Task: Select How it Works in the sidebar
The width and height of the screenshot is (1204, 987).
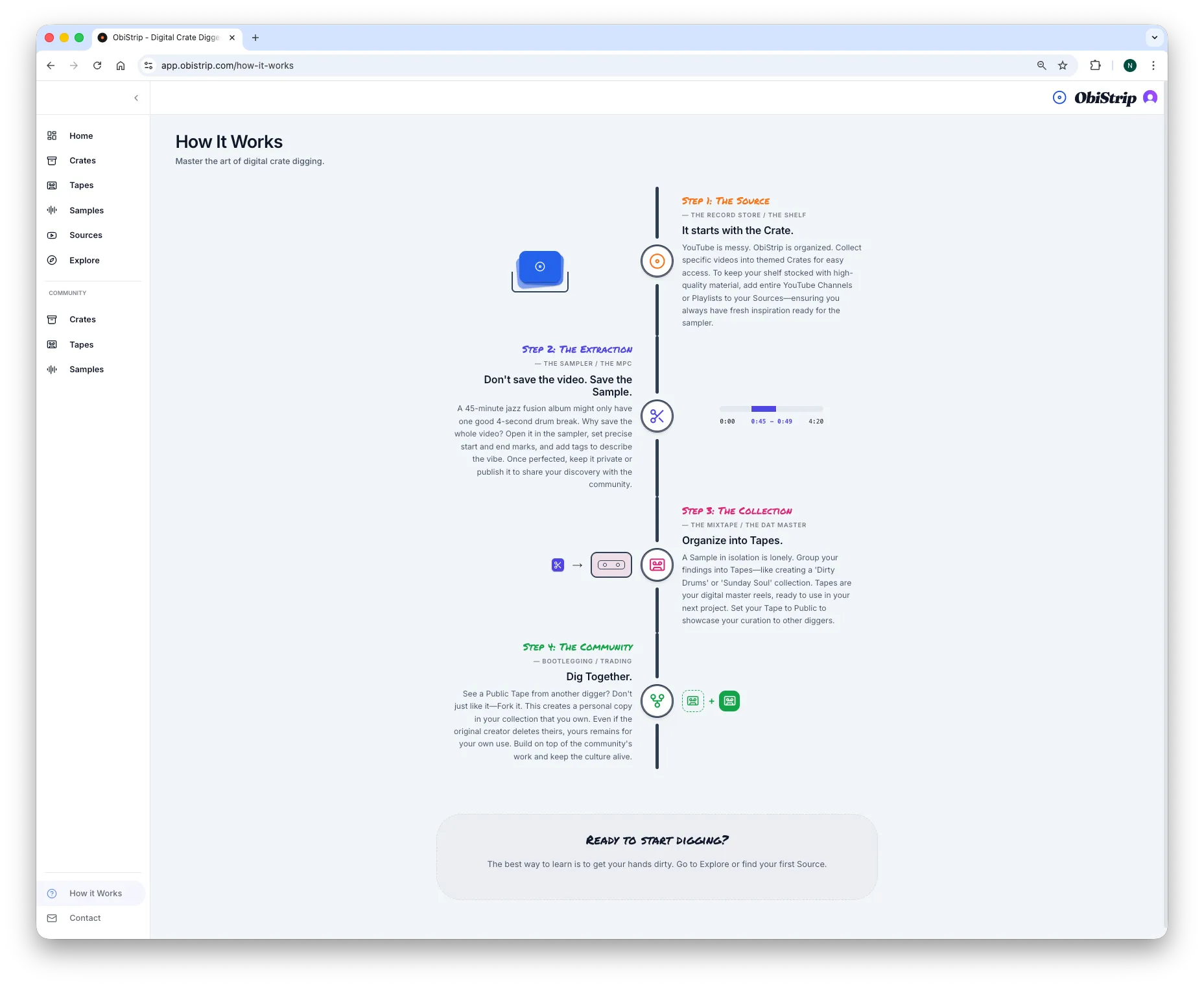Action: (x=95, y=893)
